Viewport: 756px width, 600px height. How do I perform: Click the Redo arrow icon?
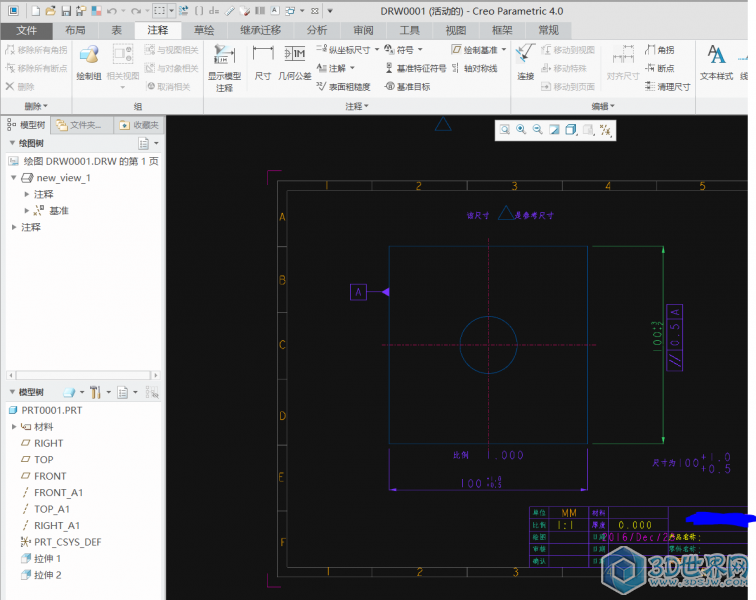tap(136, 11)
